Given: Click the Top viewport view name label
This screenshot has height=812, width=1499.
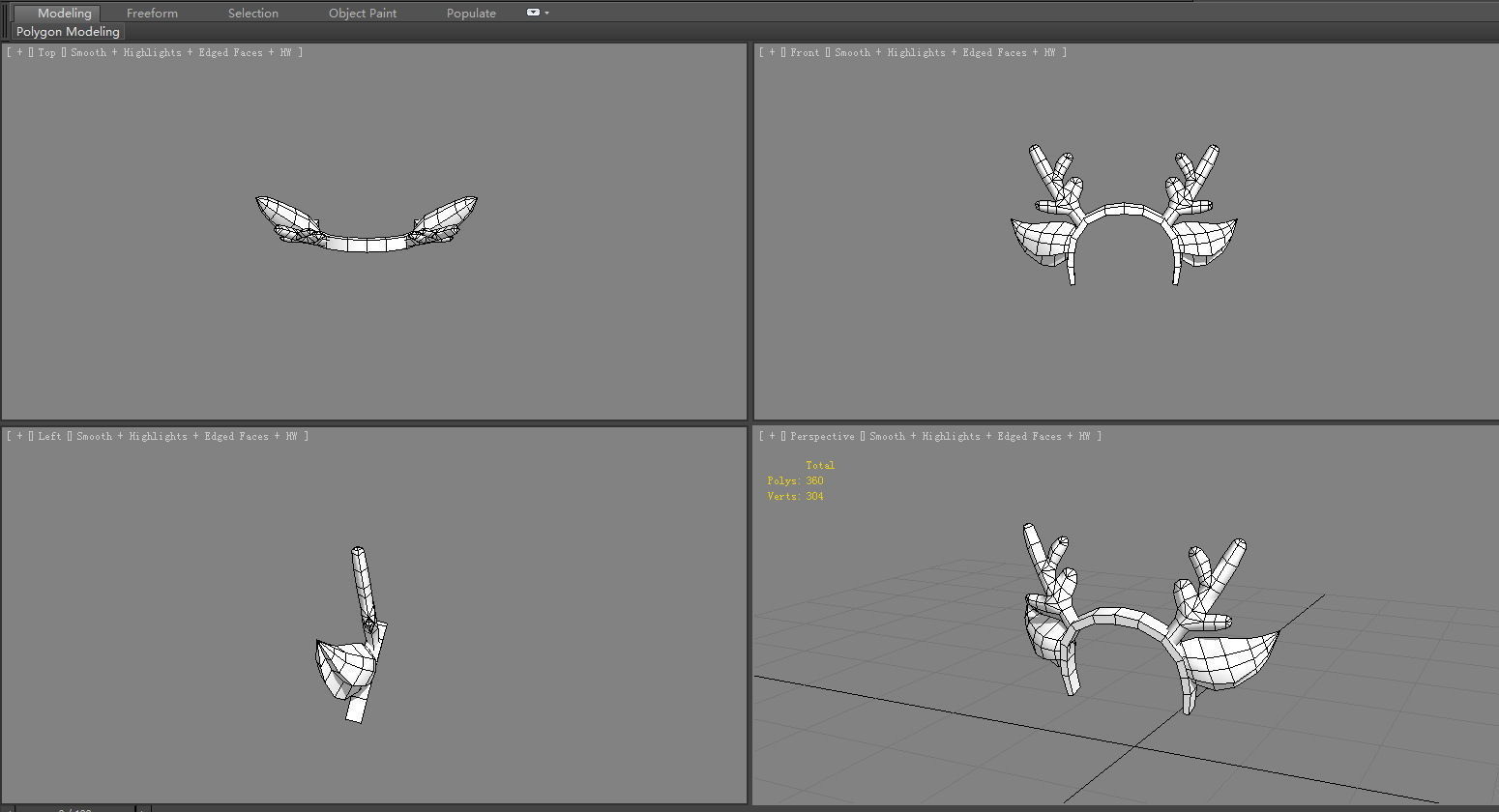Looking at the screenshot, I should 46,52.
